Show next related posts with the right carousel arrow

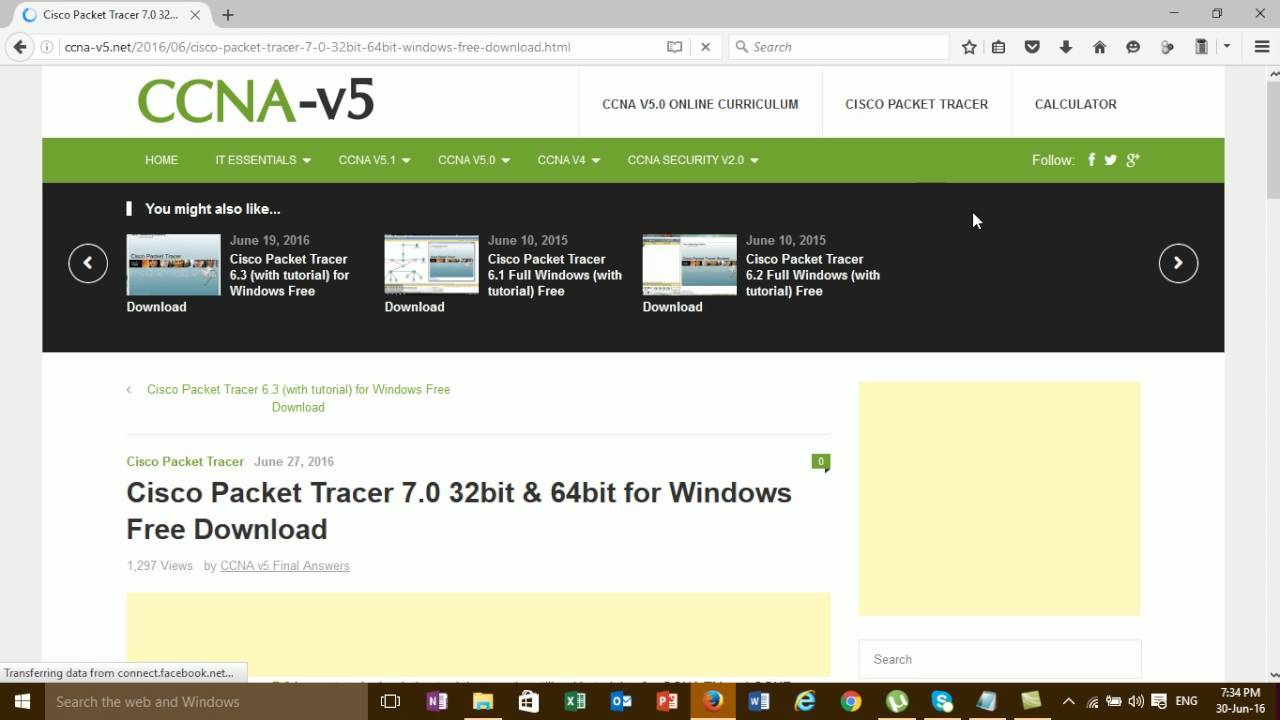[x=1178, y=263]
